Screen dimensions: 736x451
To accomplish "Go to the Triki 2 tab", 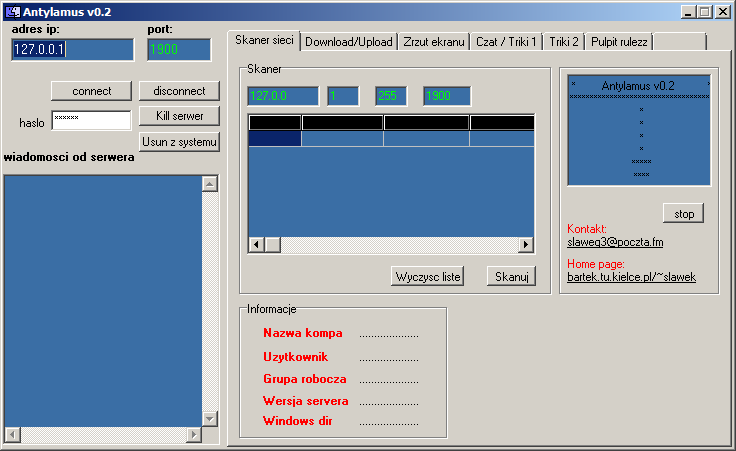I will tap(564, 42).
